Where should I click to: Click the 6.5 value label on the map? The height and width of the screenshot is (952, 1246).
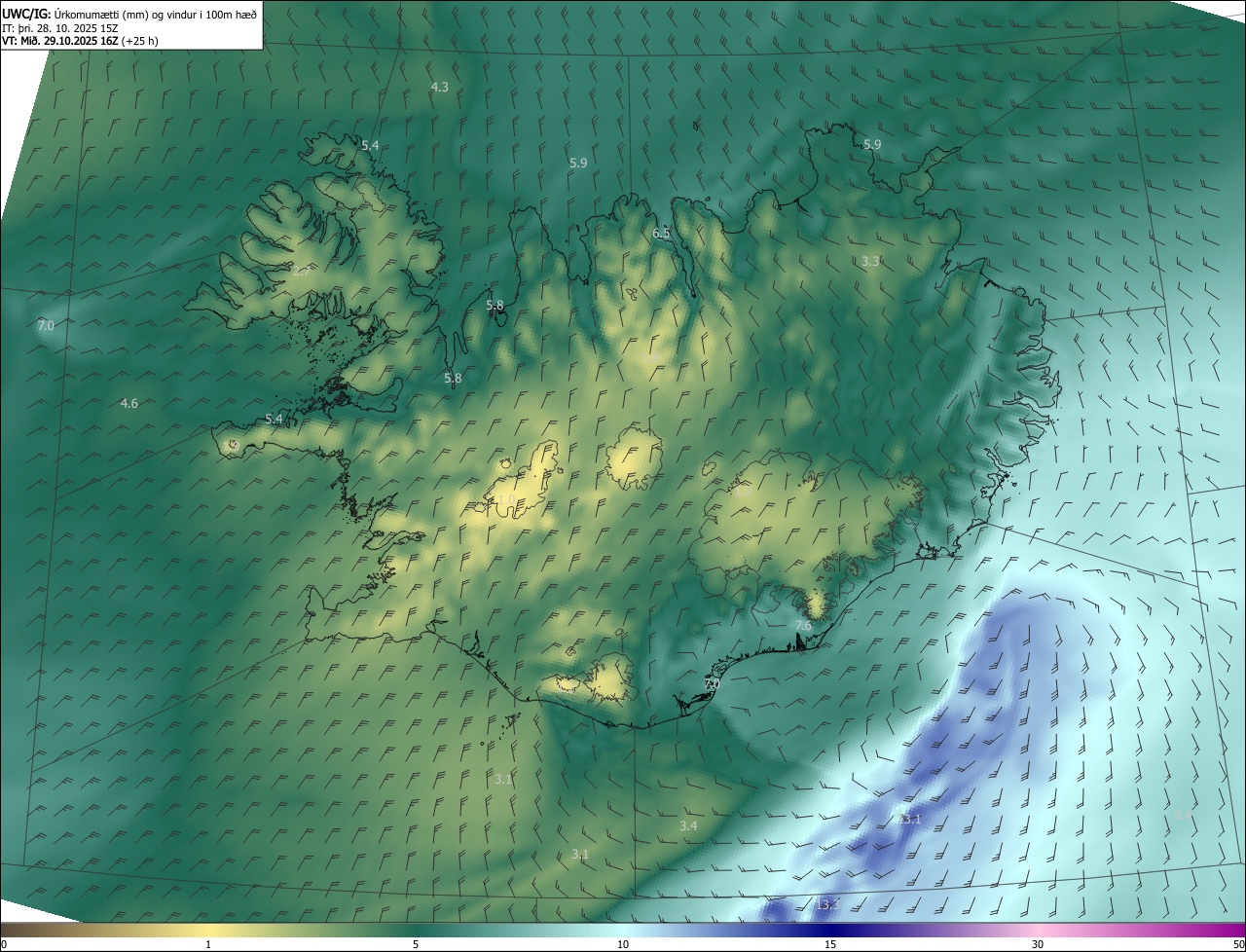[661, 234]
